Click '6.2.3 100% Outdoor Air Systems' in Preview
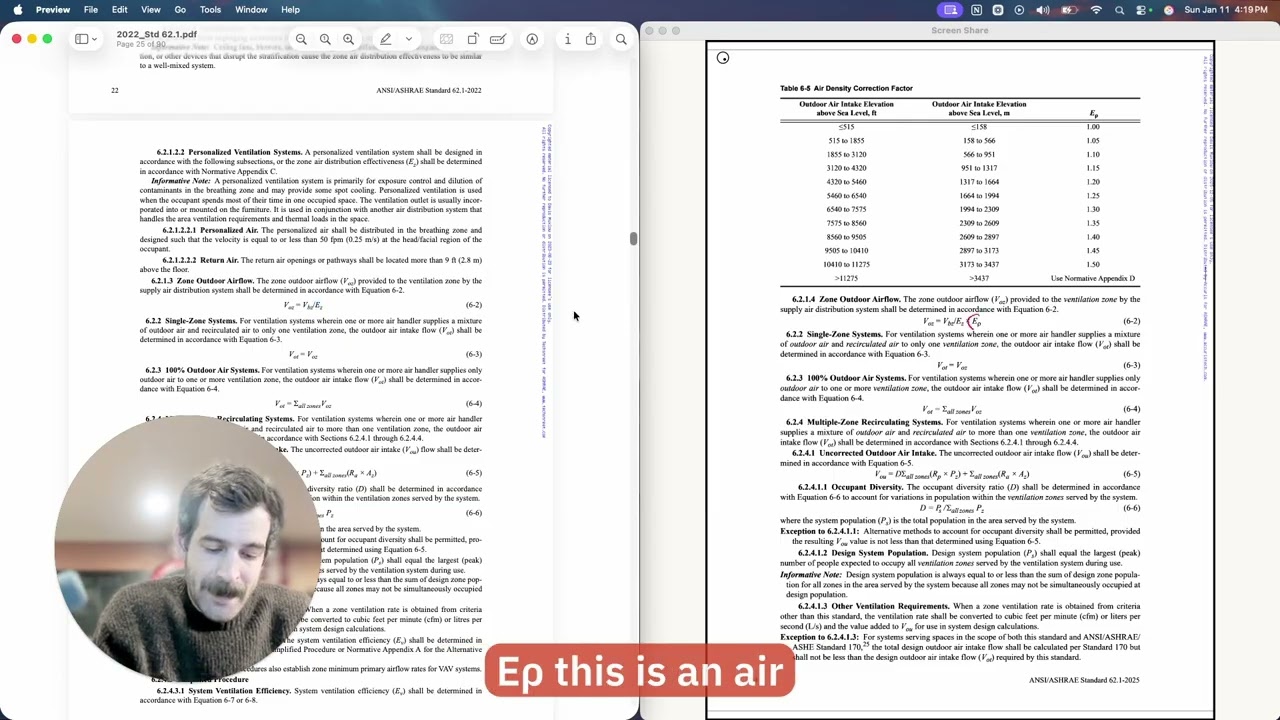Viewport: 1280px width, 720px height. tap(203, 370)
